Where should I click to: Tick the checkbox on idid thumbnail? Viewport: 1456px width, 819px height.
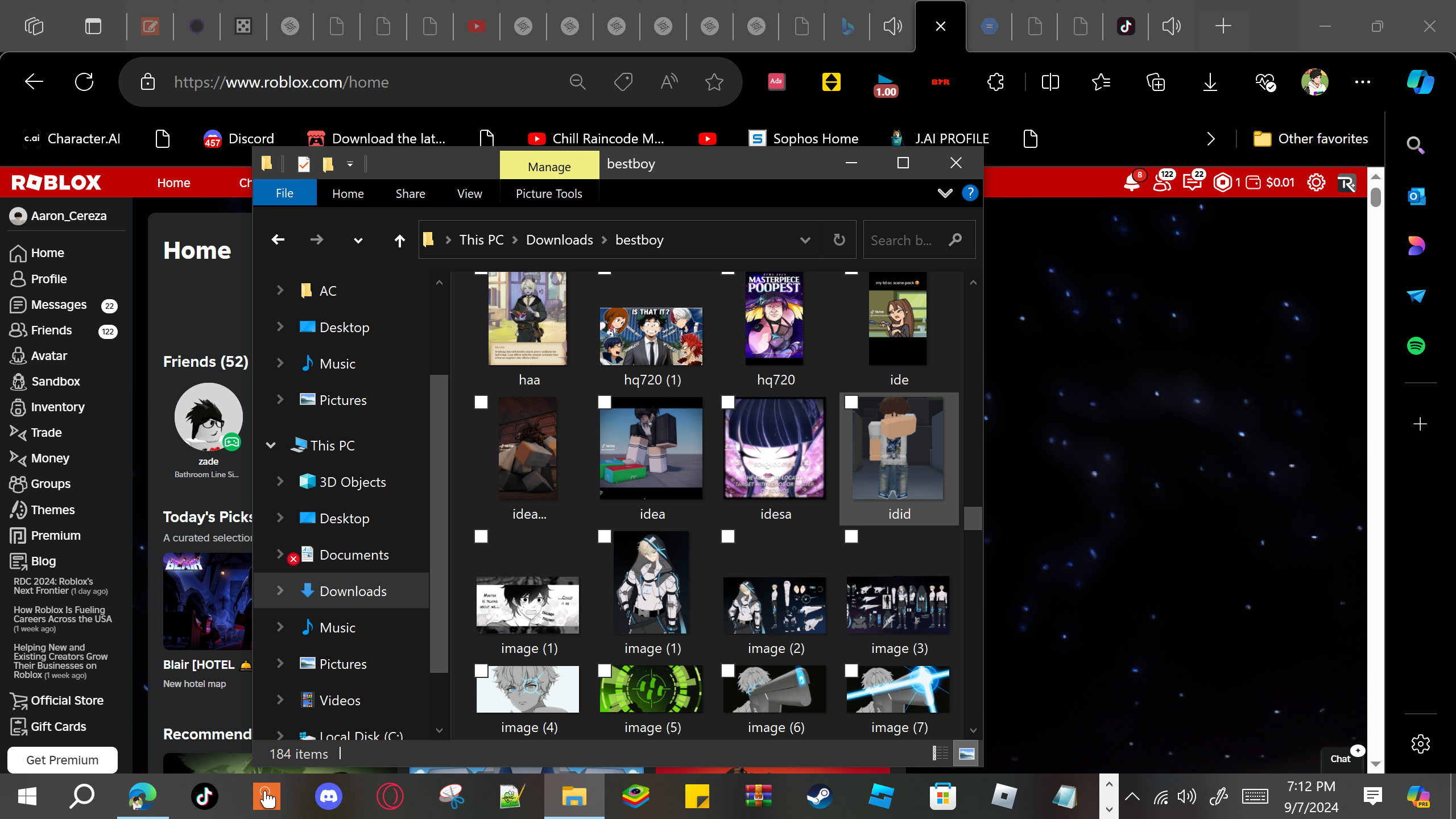pyautogui.click(x=851, y=402)
